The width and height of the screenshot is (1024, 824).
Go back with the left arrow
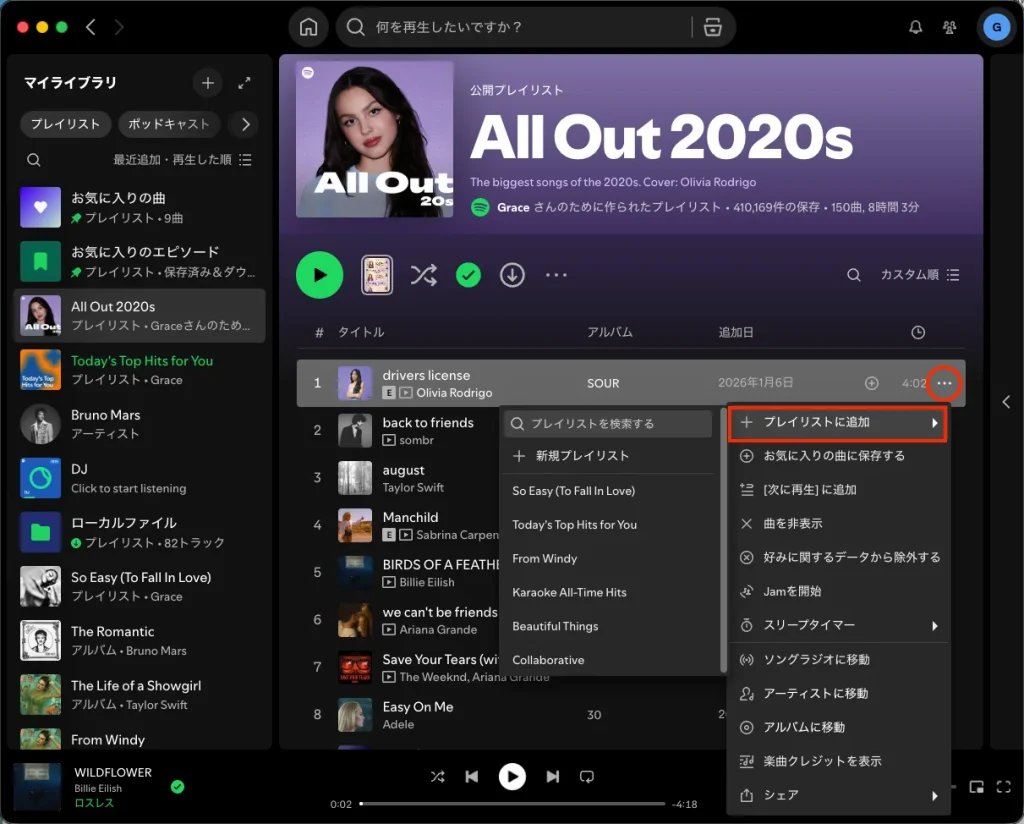pos(91,27)
